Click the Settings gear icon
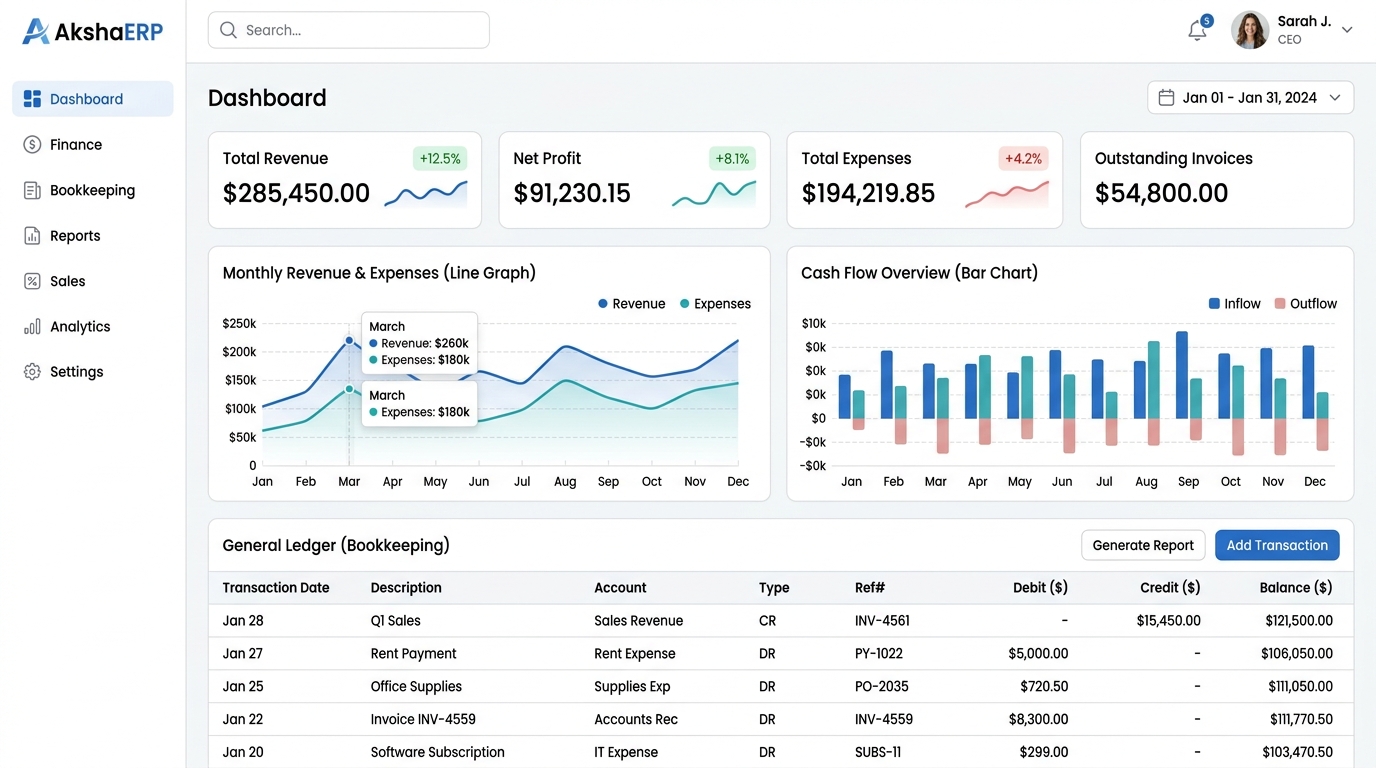 pos(32,372)
